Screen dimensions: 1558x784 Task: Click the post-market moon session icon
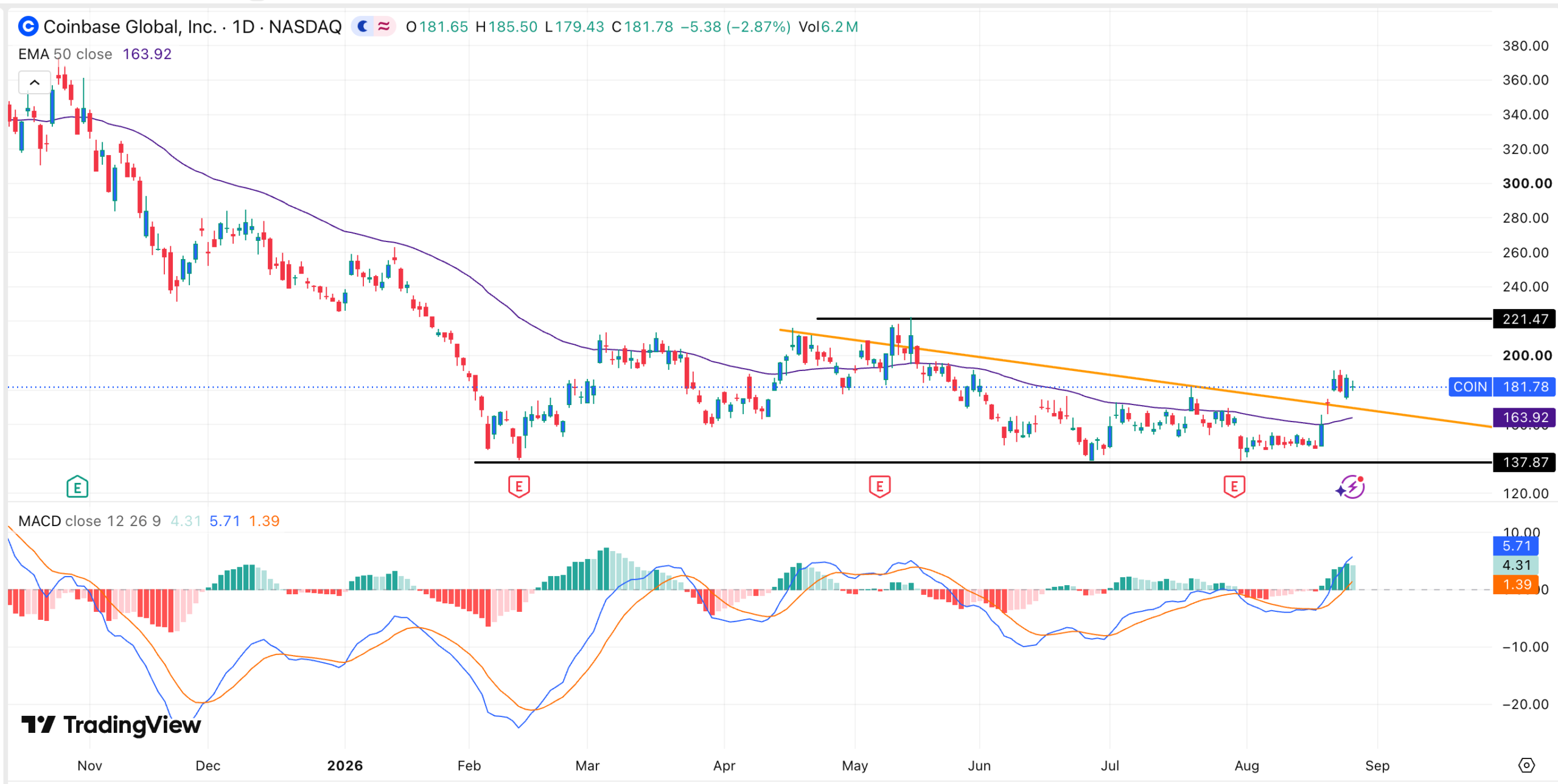tap(363, 26)
